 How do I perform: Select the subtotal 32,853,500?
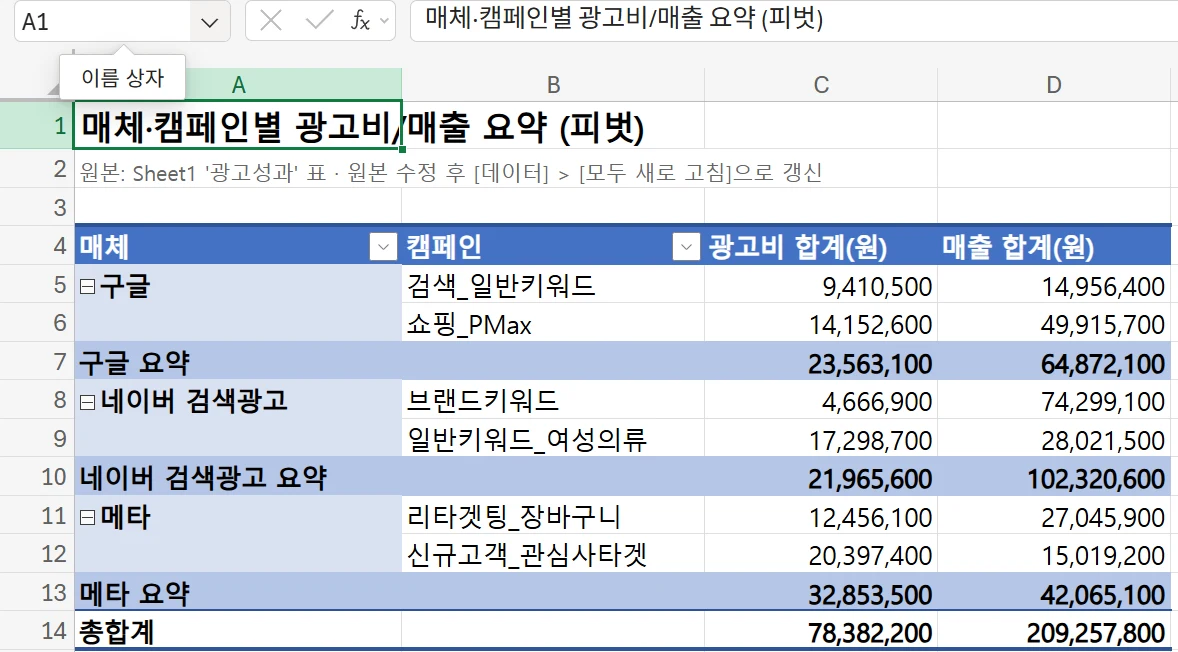click(821, 593)
